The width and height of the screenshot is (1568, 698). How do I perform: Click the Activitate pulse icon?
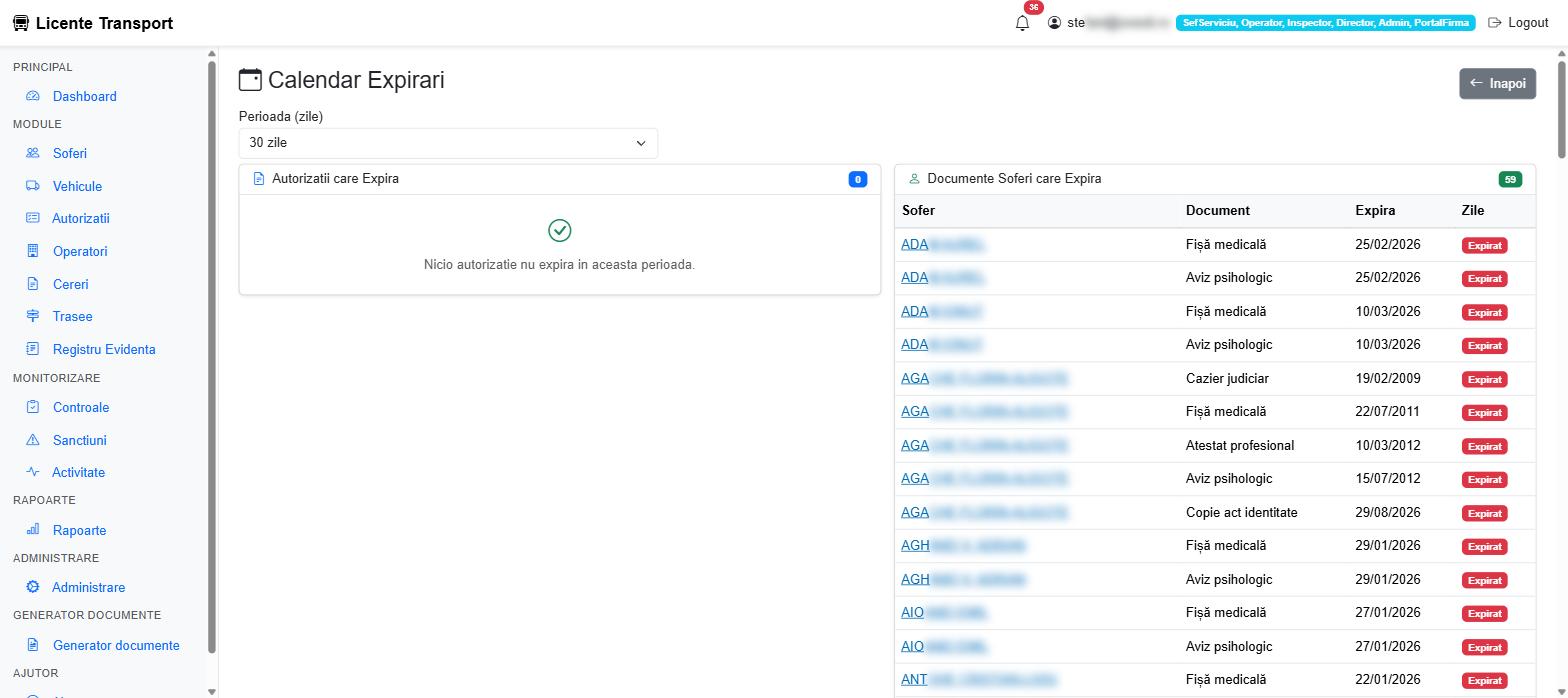(33, 472)
